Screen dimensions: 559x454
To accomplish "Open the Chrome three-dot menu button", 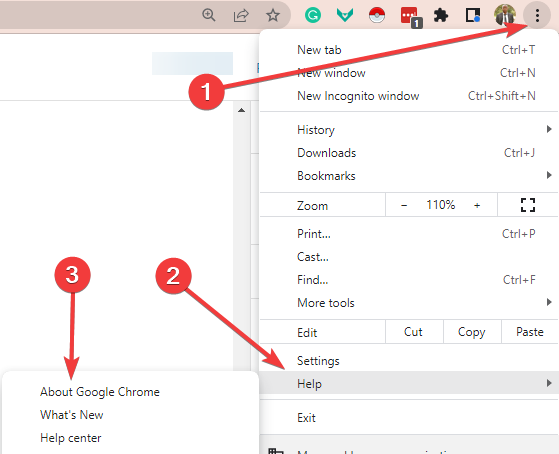I will click(537, 15).
